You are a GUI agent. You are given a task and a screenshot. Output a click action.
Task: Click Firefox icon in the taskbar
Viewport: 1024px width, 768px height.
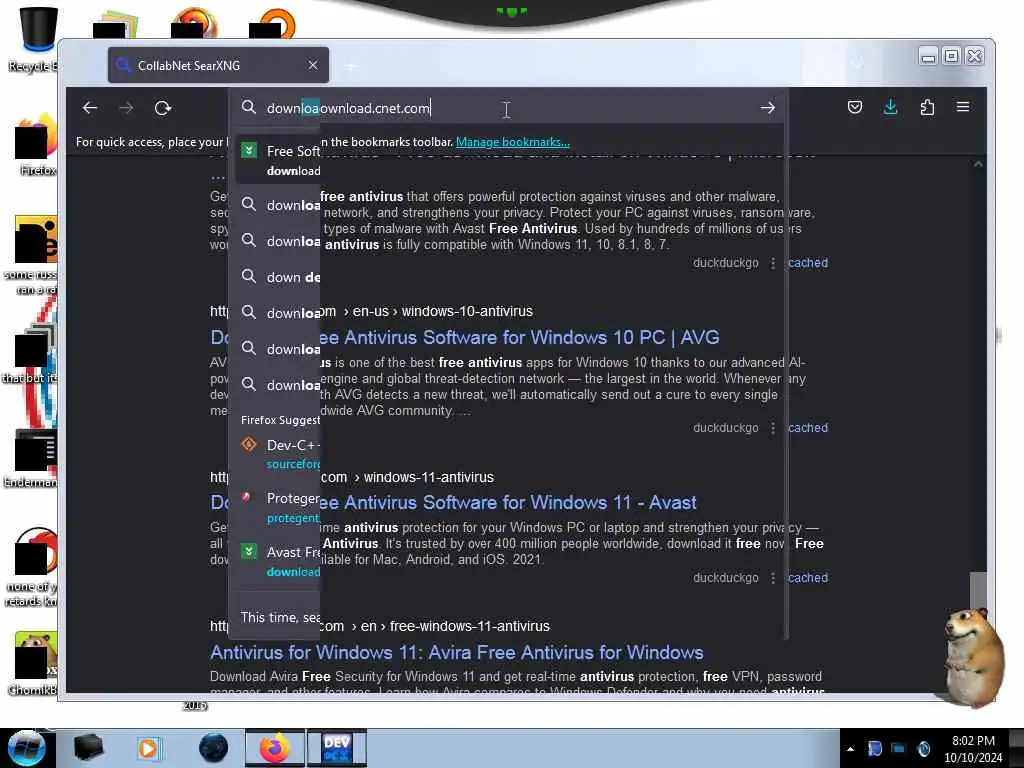(x=274, y=748)
